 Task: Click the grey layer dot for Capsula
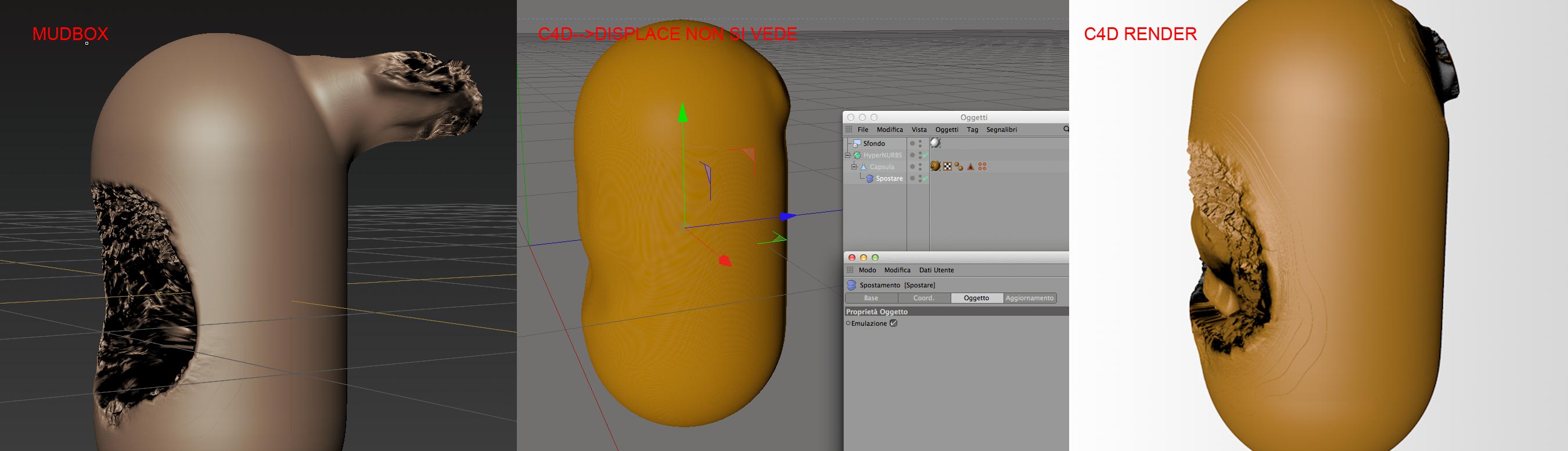912,167
